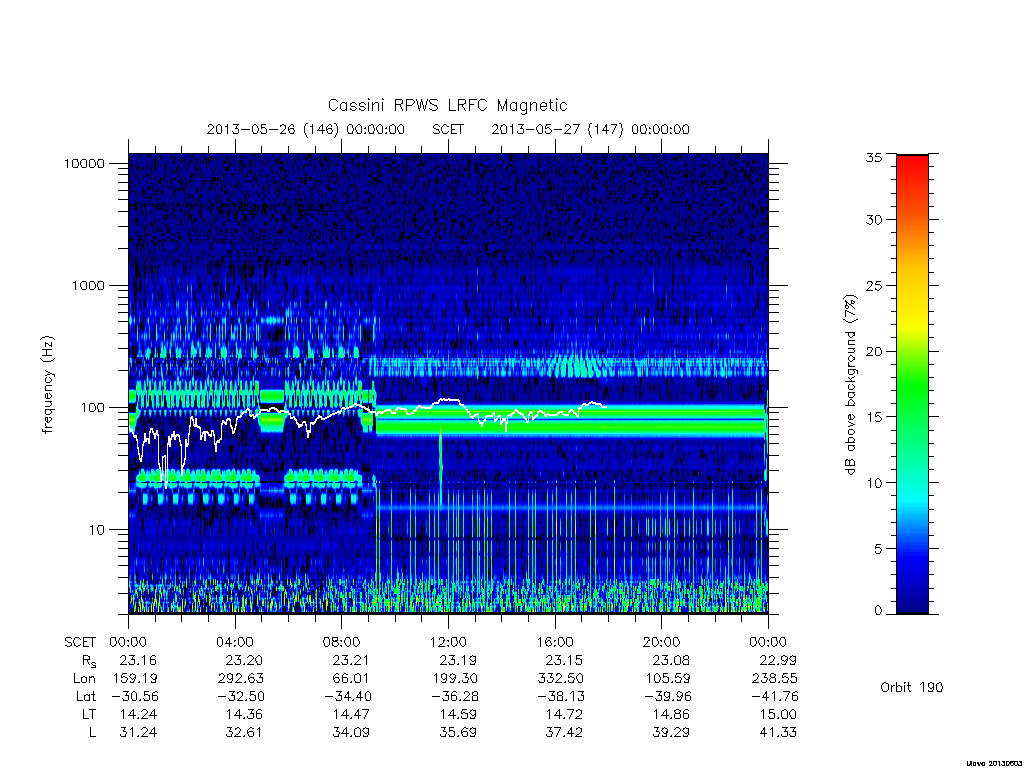Screen dimensions: 1024x768
Task: Click the 08:00 SCET time label
Action: point(342,642)
